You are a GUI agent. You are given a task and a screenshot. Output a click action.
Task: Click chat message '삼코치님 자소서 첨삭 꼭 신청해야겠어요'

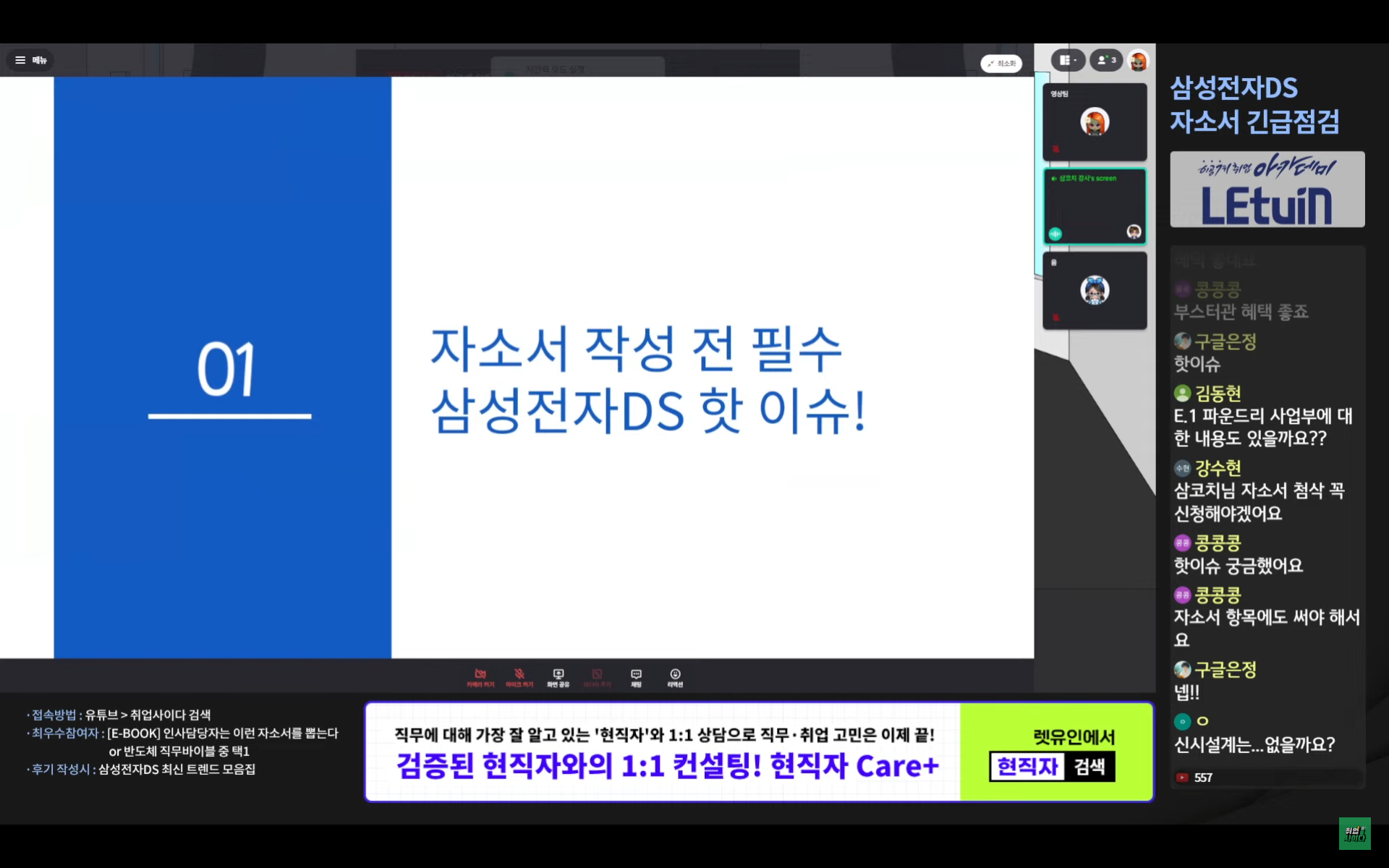click(x=1259, y=502)
